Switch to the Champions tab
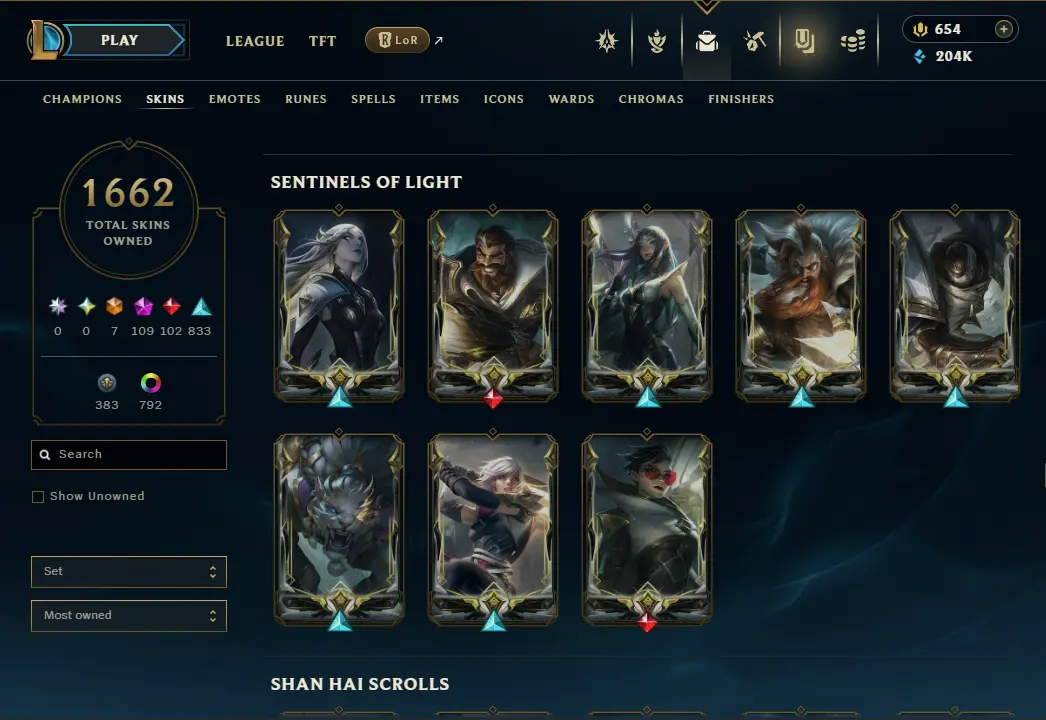 [x=82, y=99]
